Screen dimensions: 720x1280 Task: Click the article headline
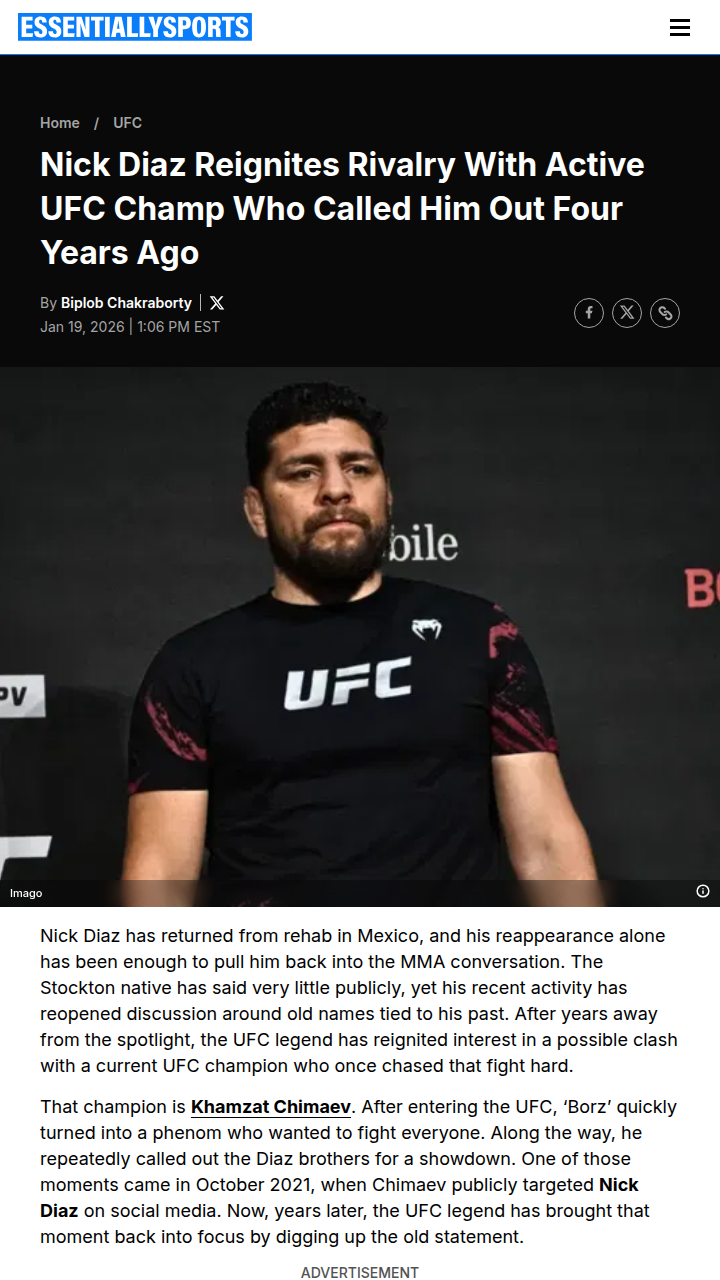click(342, 208)
